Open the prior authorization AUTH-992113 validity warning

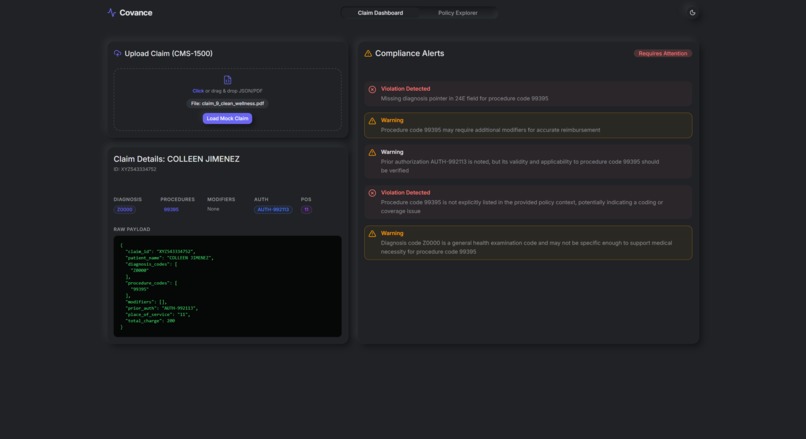pos(528,161)
